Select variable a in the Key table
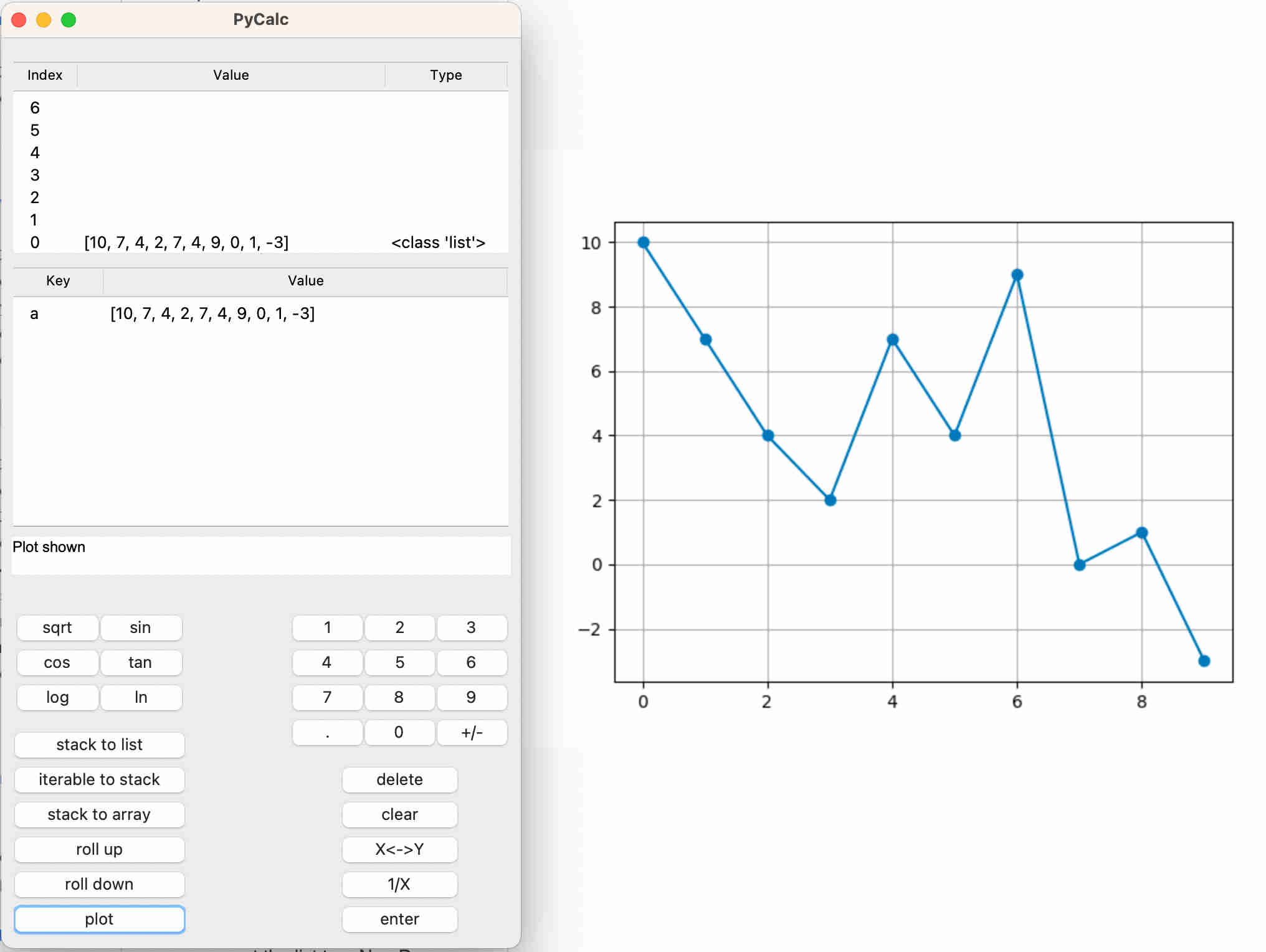The width and height of the screenshot is (1266, 952). click(34, 313)
